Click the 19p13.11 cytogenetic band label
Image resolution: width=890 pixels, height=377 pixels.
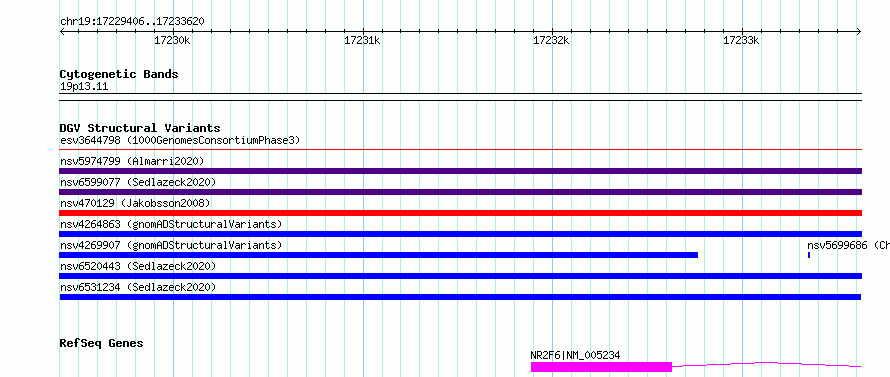(84, 87)
